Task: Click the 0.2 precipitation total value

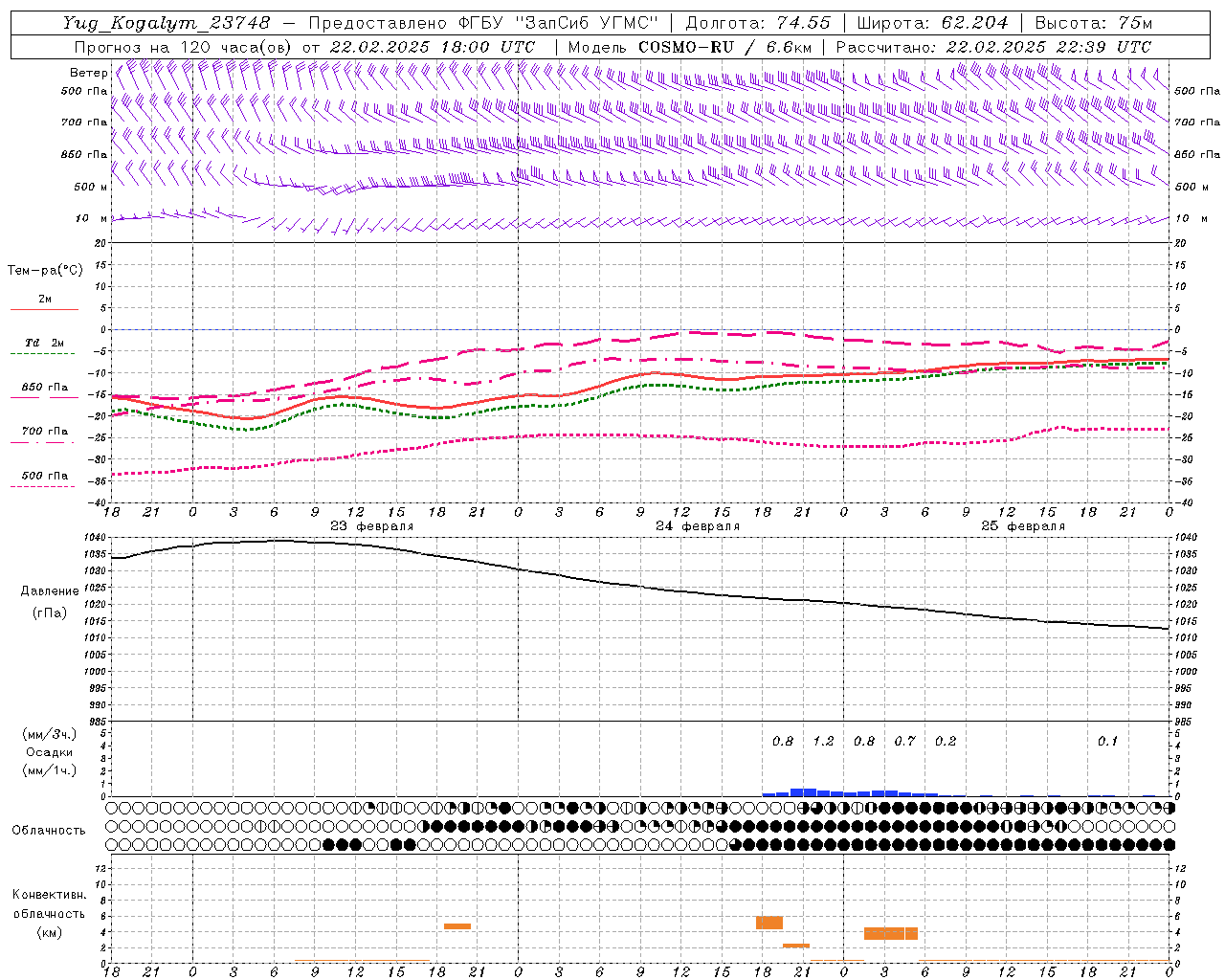Action: click(x=946, y=741)
